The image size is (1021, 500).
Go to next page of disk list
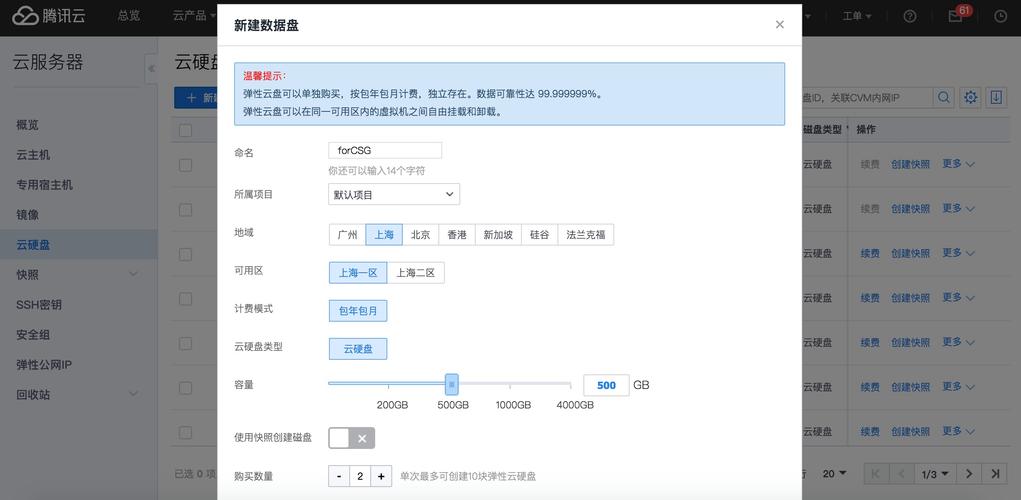coord(970,474)
